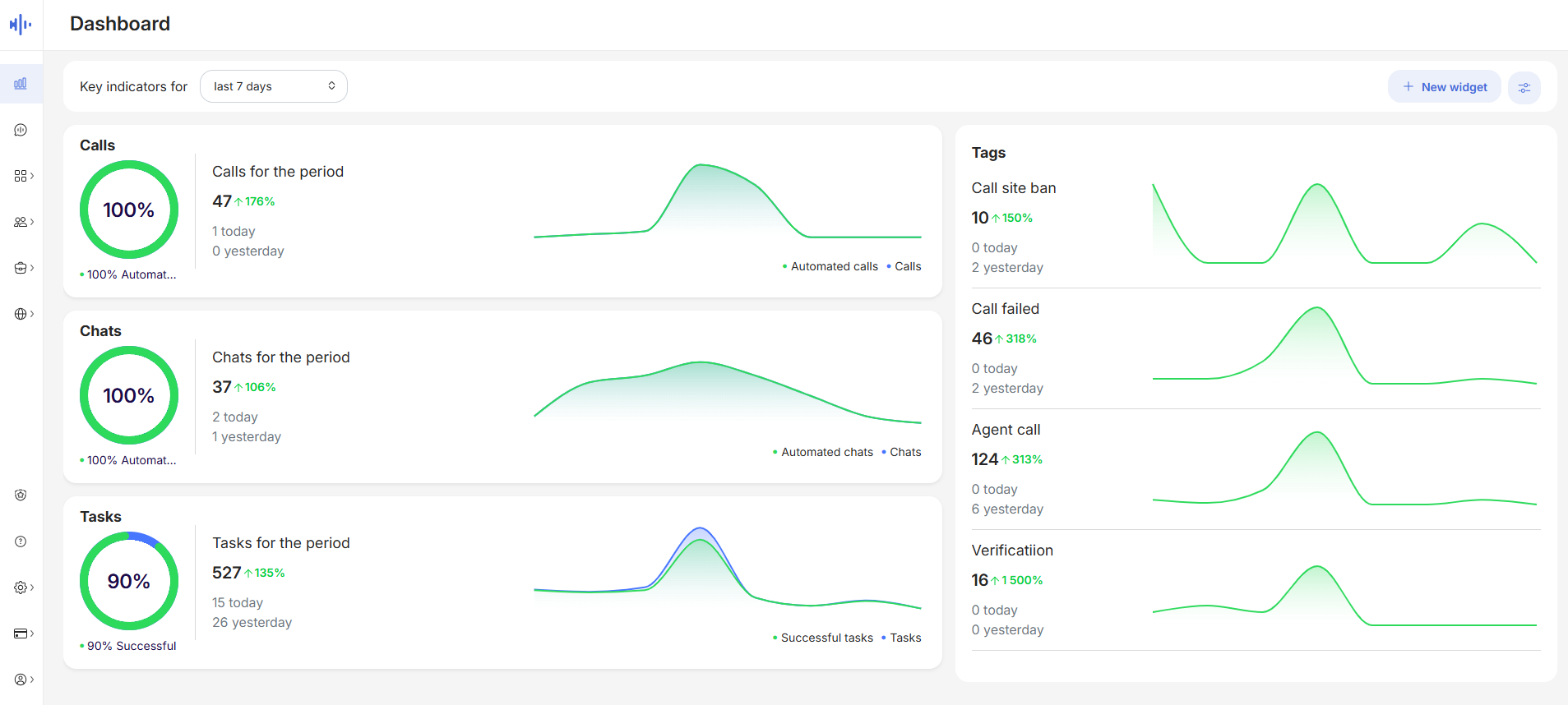Image resolution: width=1568 pixels, height=705 pixels.
Task: Select the Call site ban tag title
Action: coord(1014,188)
